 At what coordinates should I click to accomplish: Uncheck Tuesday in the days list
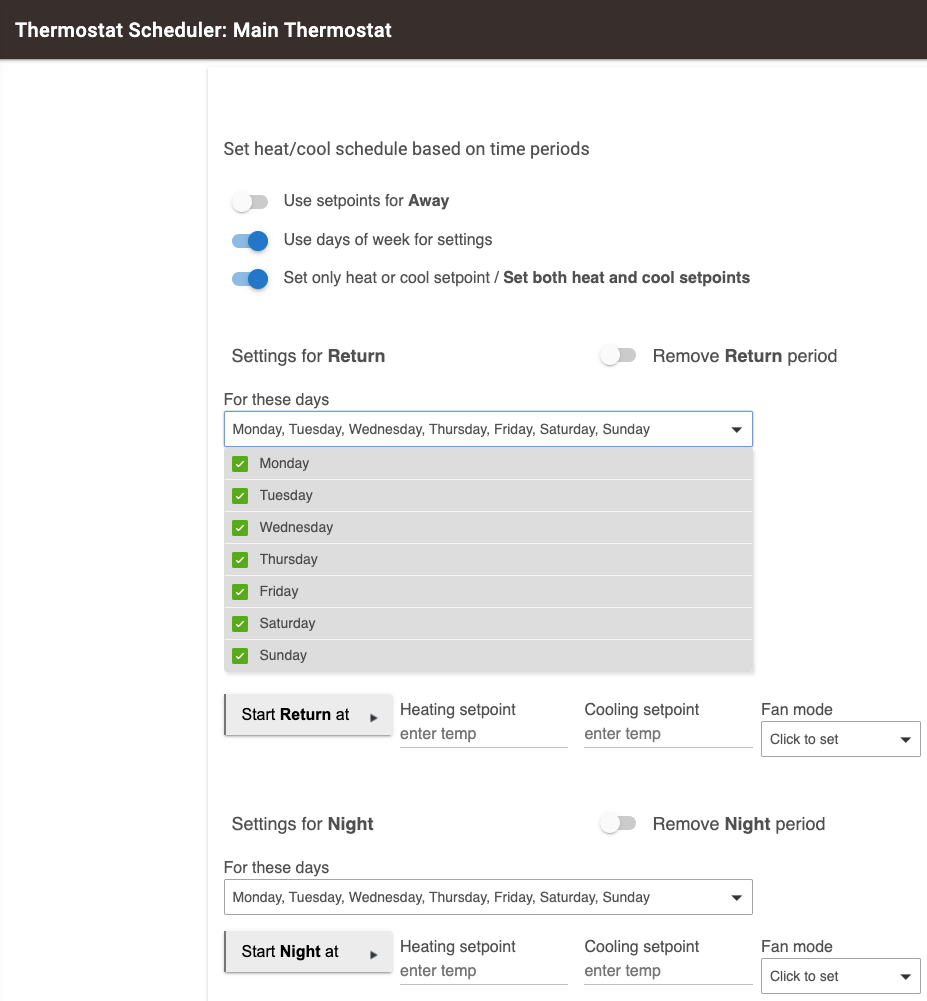240,496
